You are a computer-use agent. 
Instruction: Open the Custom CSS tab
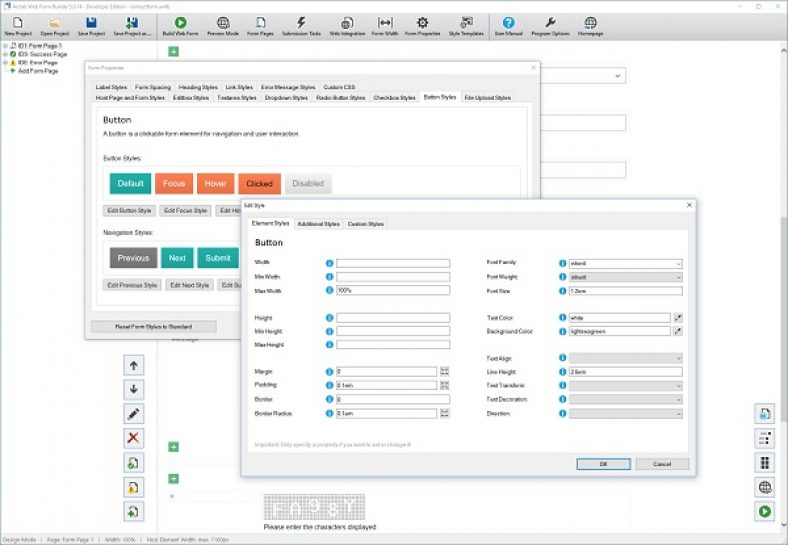pos(339,87)
